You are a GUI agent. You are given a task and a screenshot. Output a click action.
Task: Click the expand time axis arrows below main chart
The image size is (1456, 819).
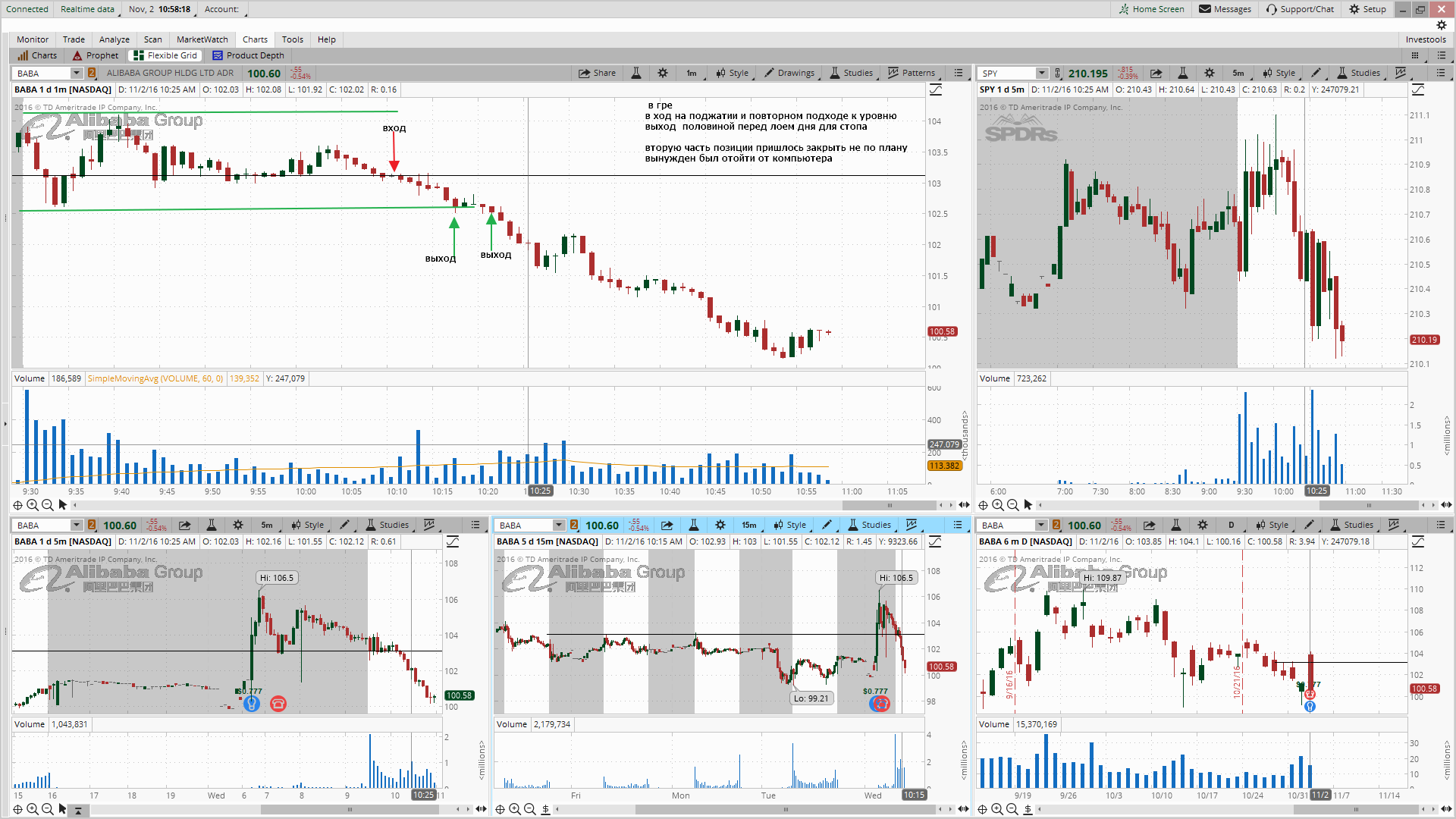pos(964,504)
